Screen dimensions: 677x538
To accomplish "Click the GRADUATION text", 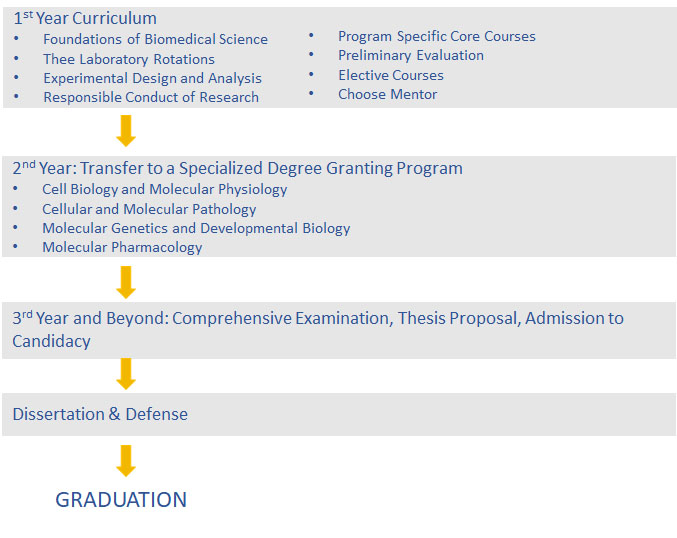I will point(121,500).
